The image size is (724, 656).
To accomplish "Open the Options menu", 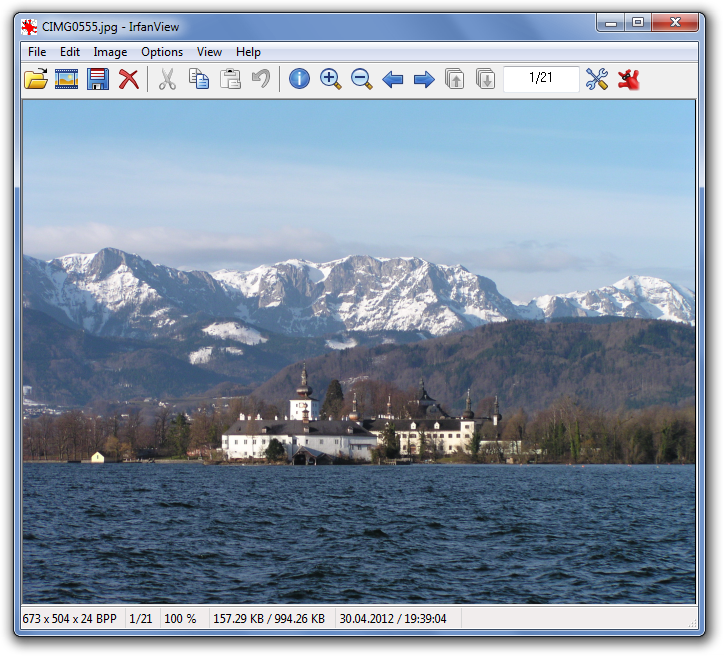I will pyautogui.click(x=162, y=52).
